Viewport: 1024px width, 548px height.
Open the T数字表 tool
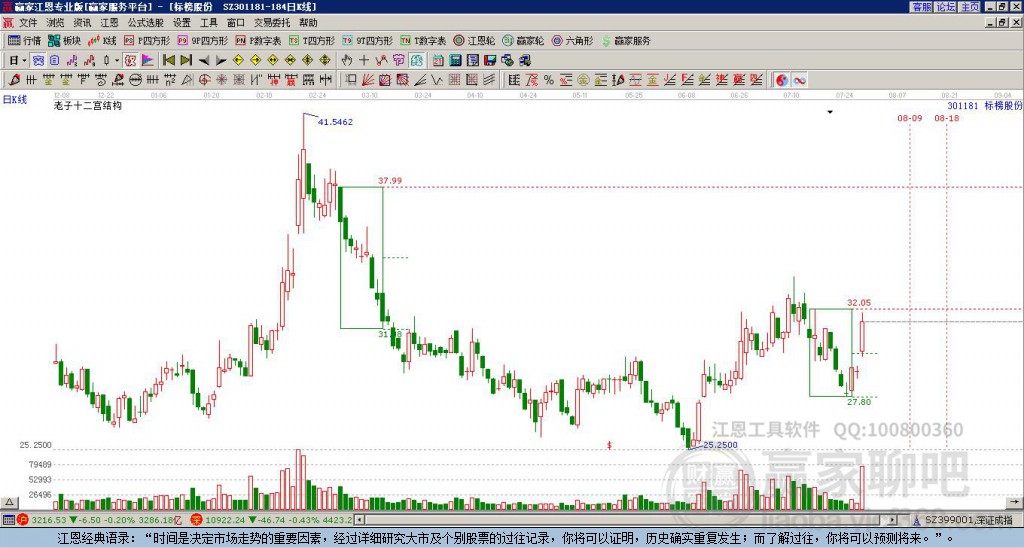pos(423,40)
